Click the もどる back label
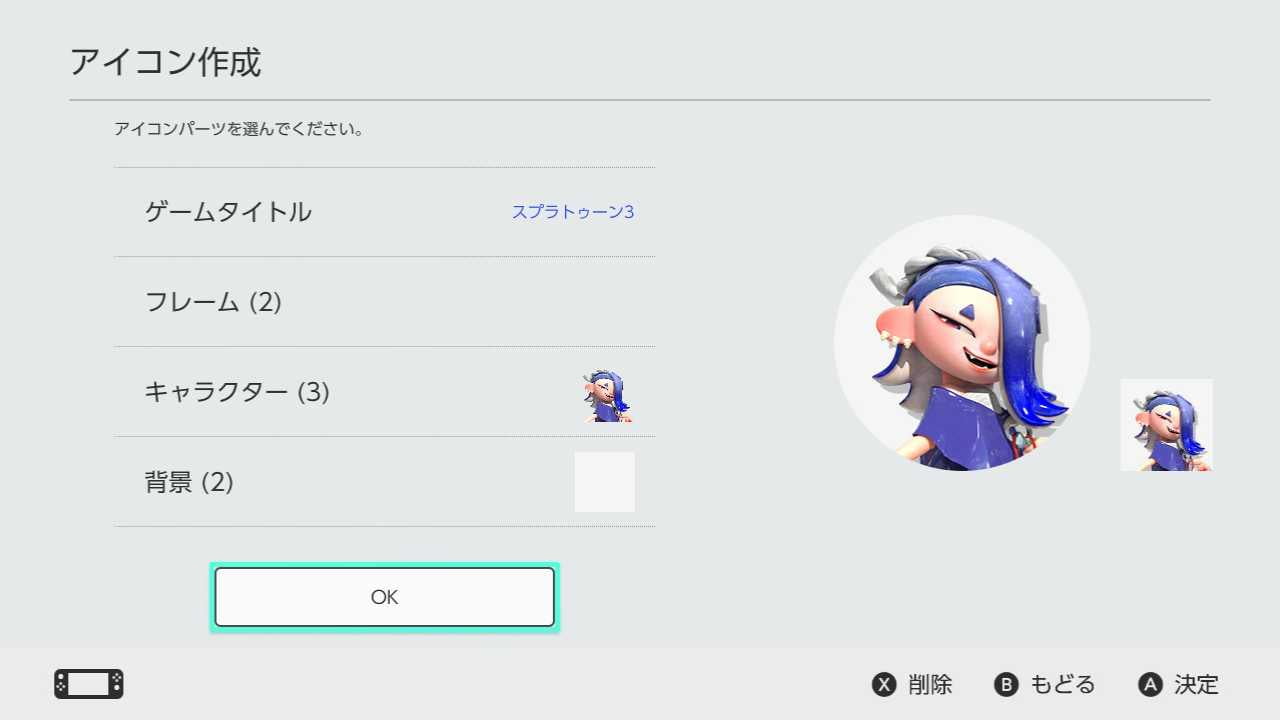Image resolution: width=1280 pixels, height=720 pixels. tap(1063, 685)
